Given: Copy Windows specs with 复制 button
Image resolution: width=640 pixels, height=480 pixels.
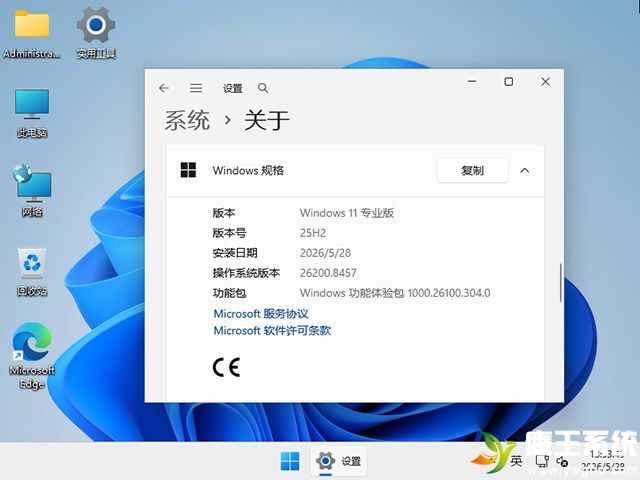Looking at the screenshot, I should [473, 170].
